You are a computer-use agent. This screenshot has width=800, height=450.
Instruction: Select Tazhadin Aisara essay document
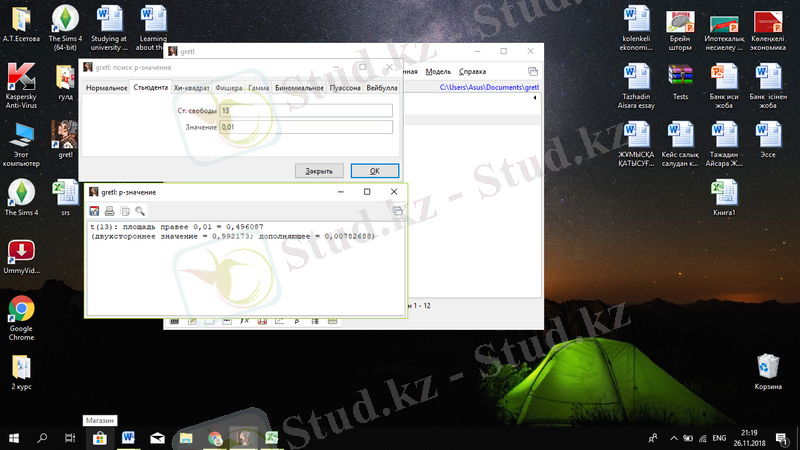[636, 86]
